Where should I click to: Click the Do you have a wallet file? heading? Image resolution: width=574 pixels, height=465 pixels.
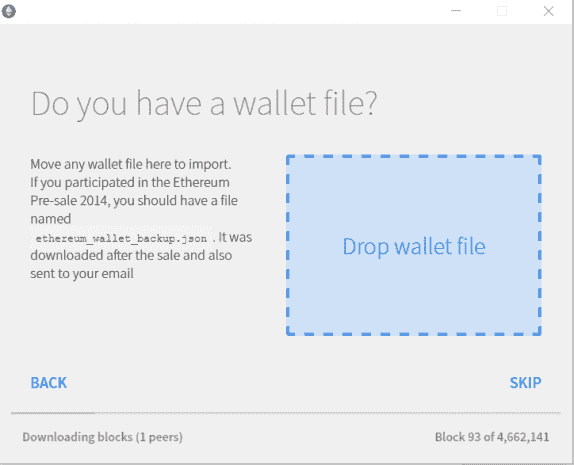coord(204,104)
